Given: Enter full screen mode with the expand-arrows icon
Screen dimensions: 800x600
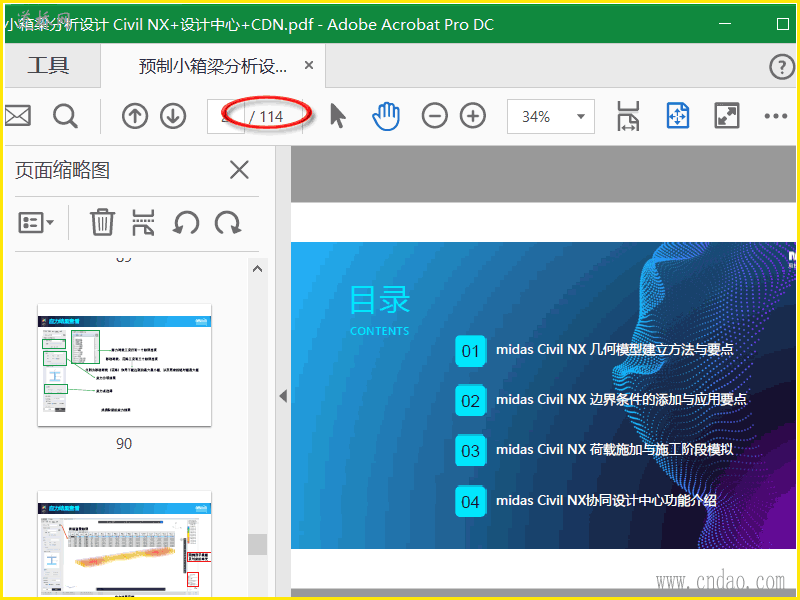Looking at the screenshot, I should point(727,116).
